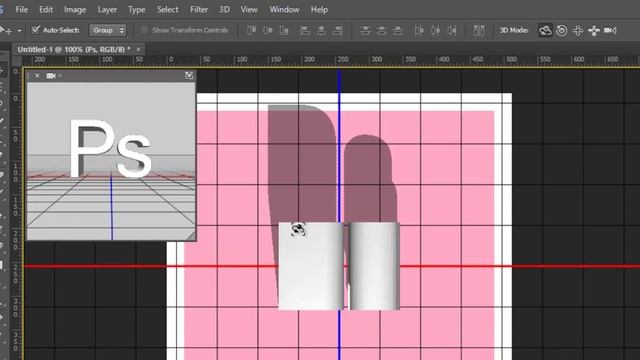This screenshot has width=640, height=360.
Task: Click the Auto-Align Layers icon
Action: point(479,30)
